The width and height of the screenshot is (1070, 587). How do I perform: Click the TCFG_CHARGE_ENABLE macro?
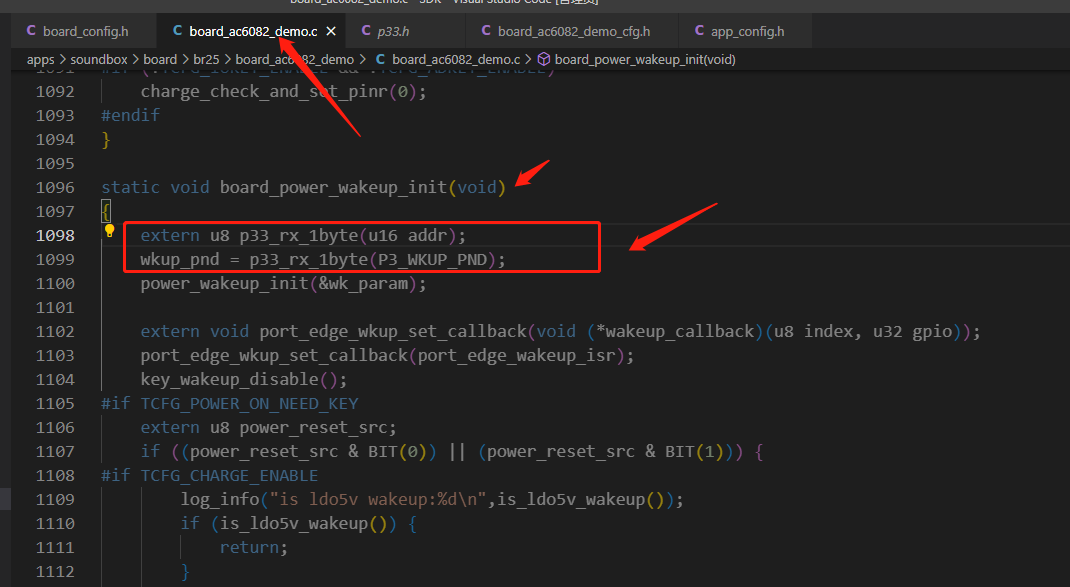click(229, 475)
